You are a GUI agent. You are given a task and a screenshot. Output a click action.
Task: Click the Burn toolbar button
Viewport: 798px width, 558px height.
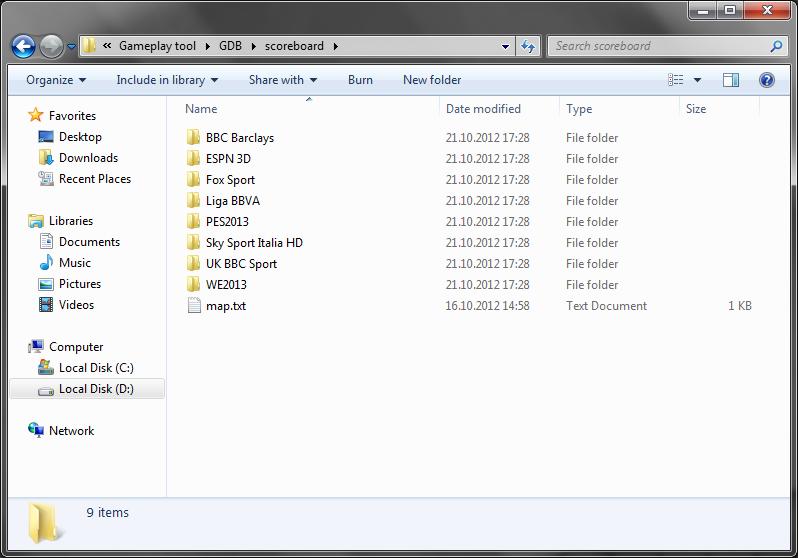[360, 80]
